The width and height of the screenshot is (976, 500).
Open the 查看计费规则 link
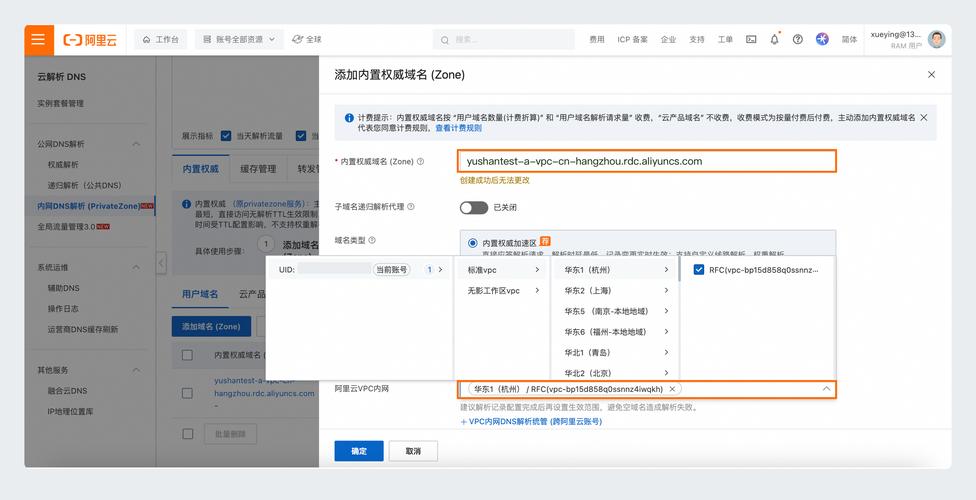pos(458,128)
